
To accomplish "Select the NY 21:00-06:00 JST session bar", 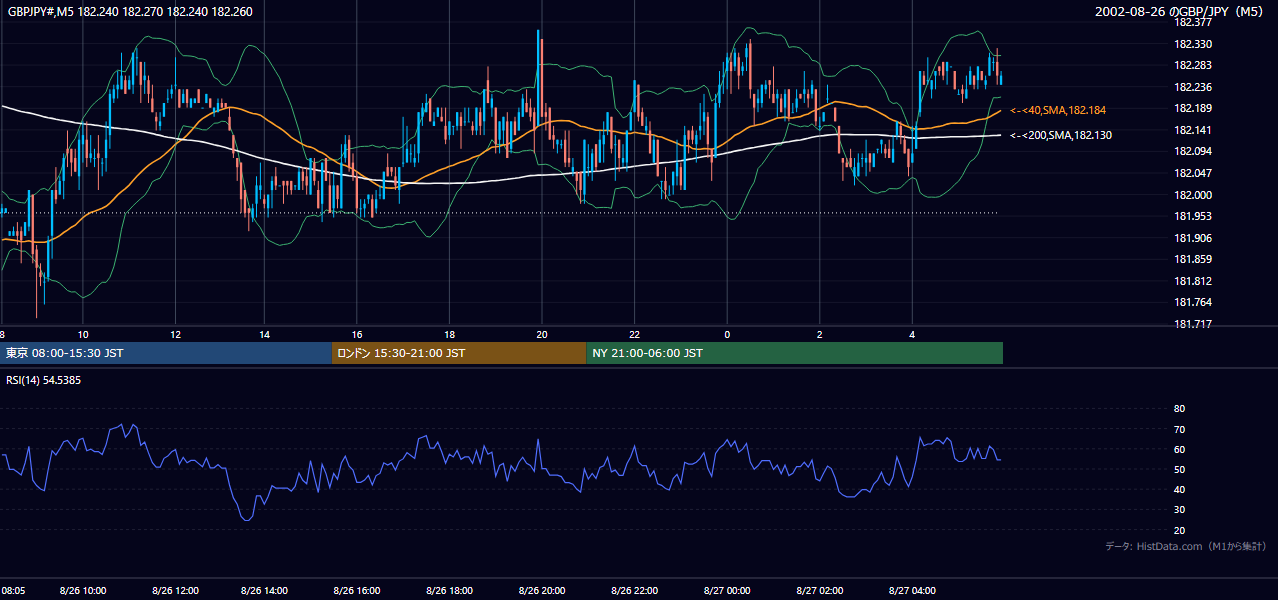I will (794, 353).
